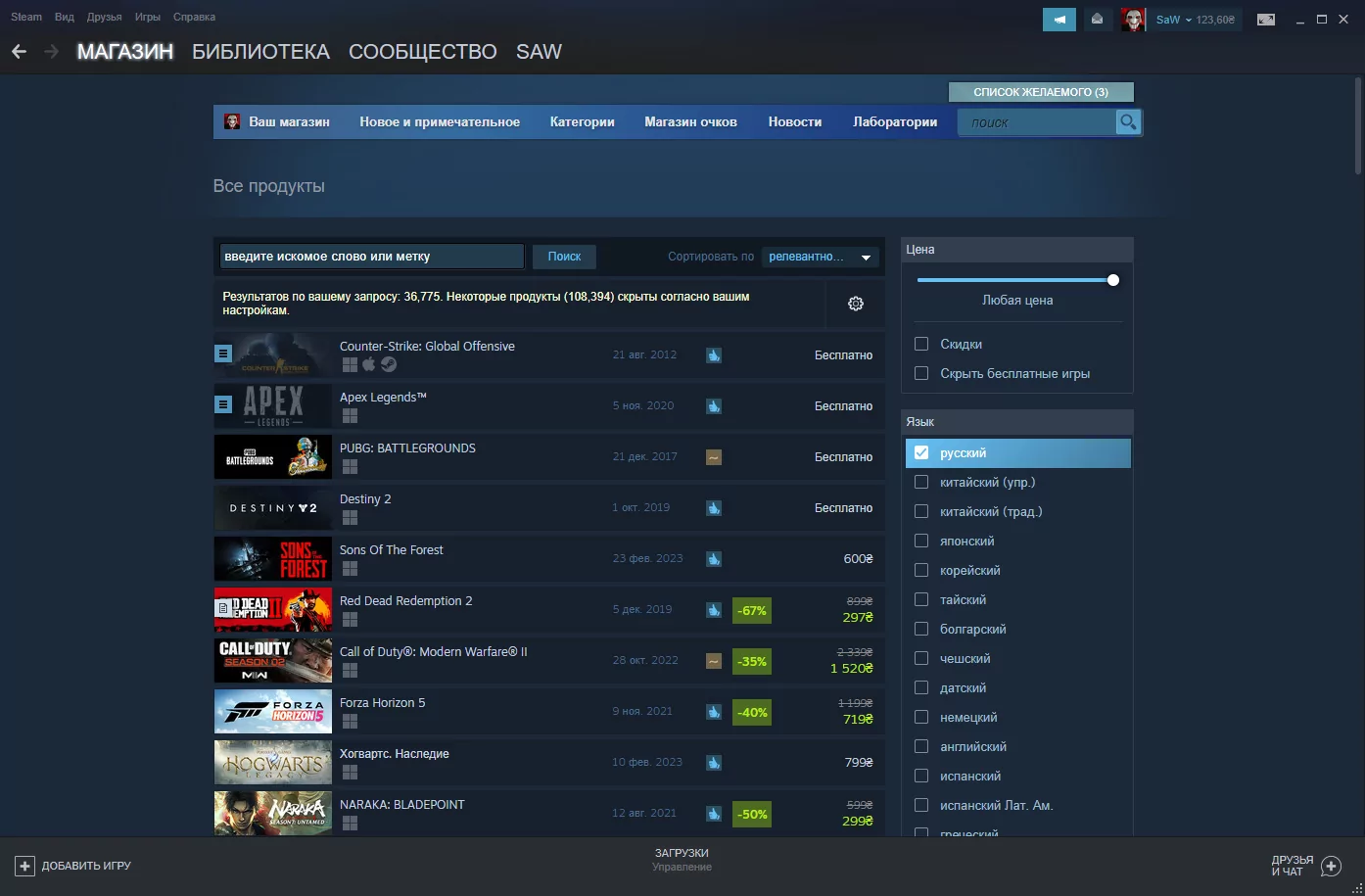Click the in-library badge on Apex Legends
The width and height of the screenshot is (1365, 896).
pos(223,404)
